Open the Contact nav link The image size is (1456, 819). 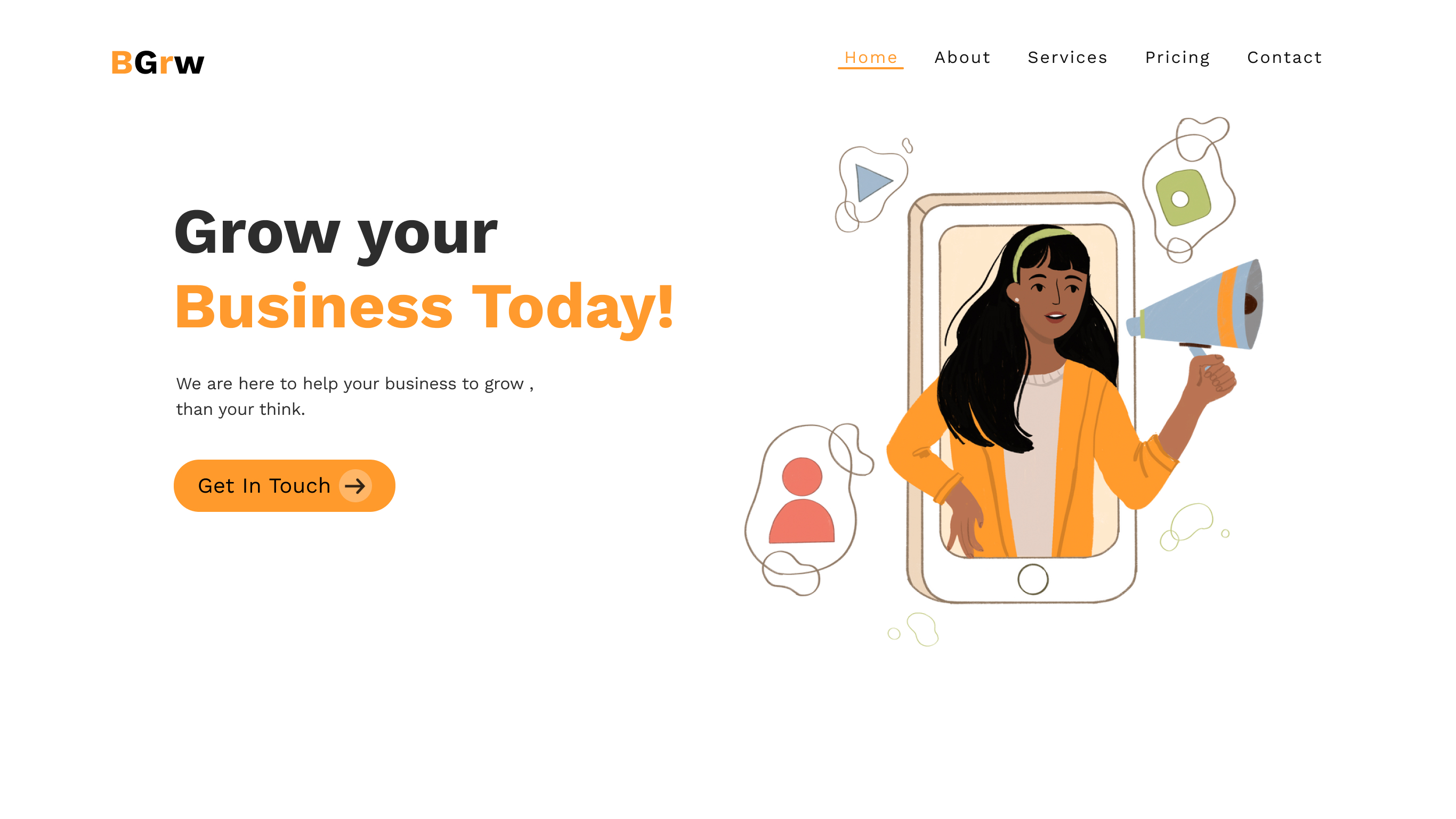pos(1284,58)
